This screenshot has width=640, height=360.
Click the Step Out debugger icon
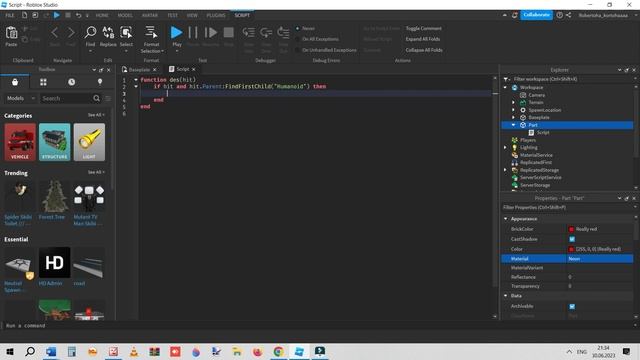pyautogui.click(x=283, y=33)
